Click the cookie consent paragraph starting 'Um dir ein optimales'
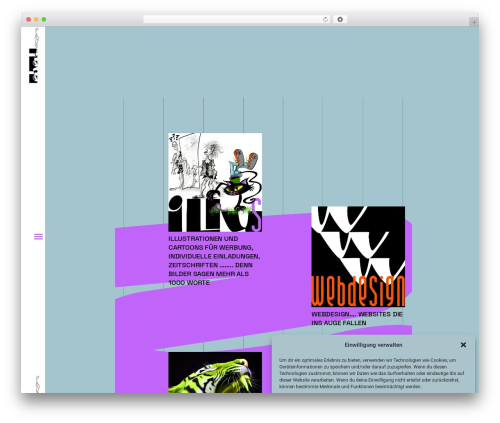 point(372,373)
